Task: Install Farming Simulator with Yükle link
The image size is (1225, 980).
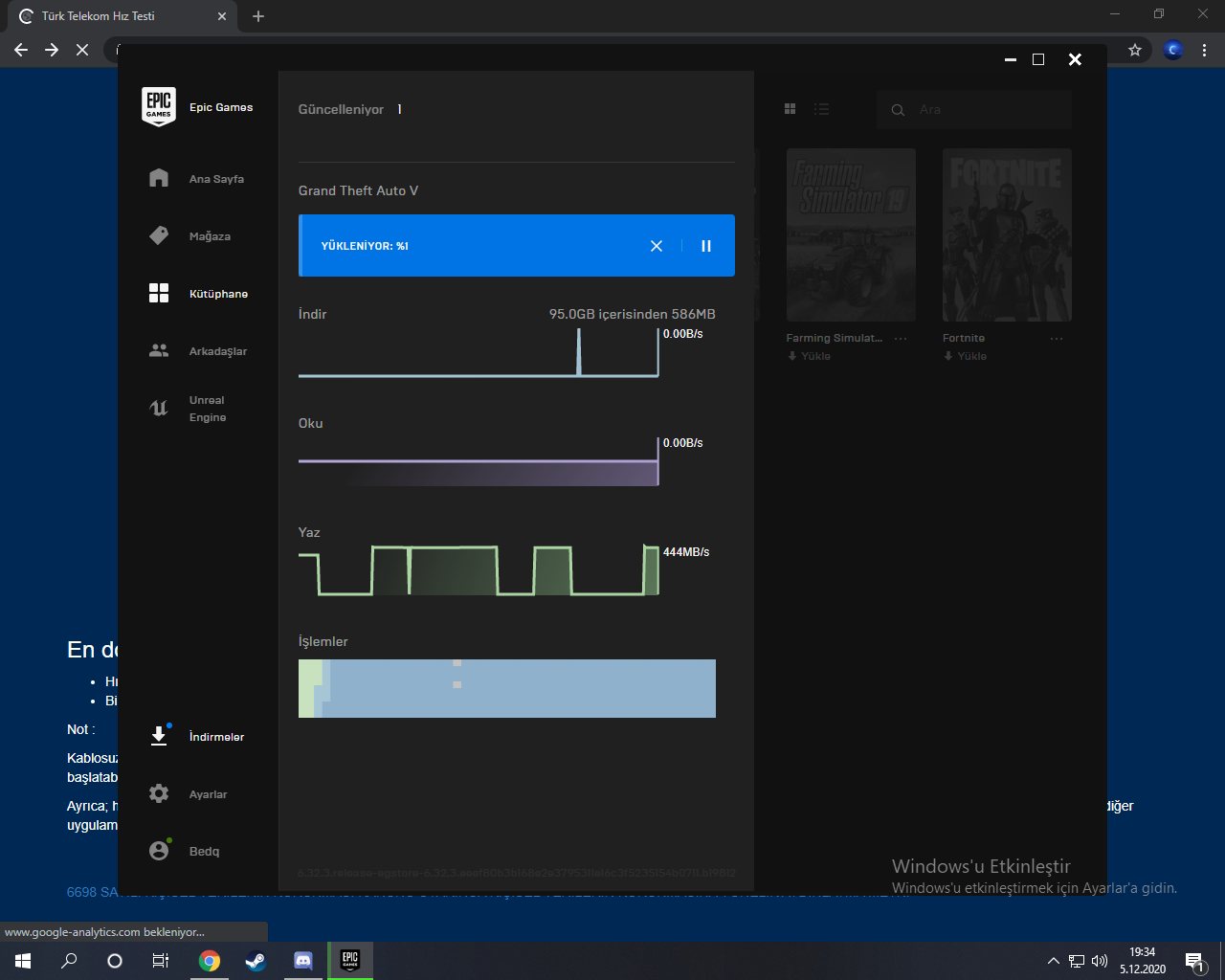Action: (810, 356)
